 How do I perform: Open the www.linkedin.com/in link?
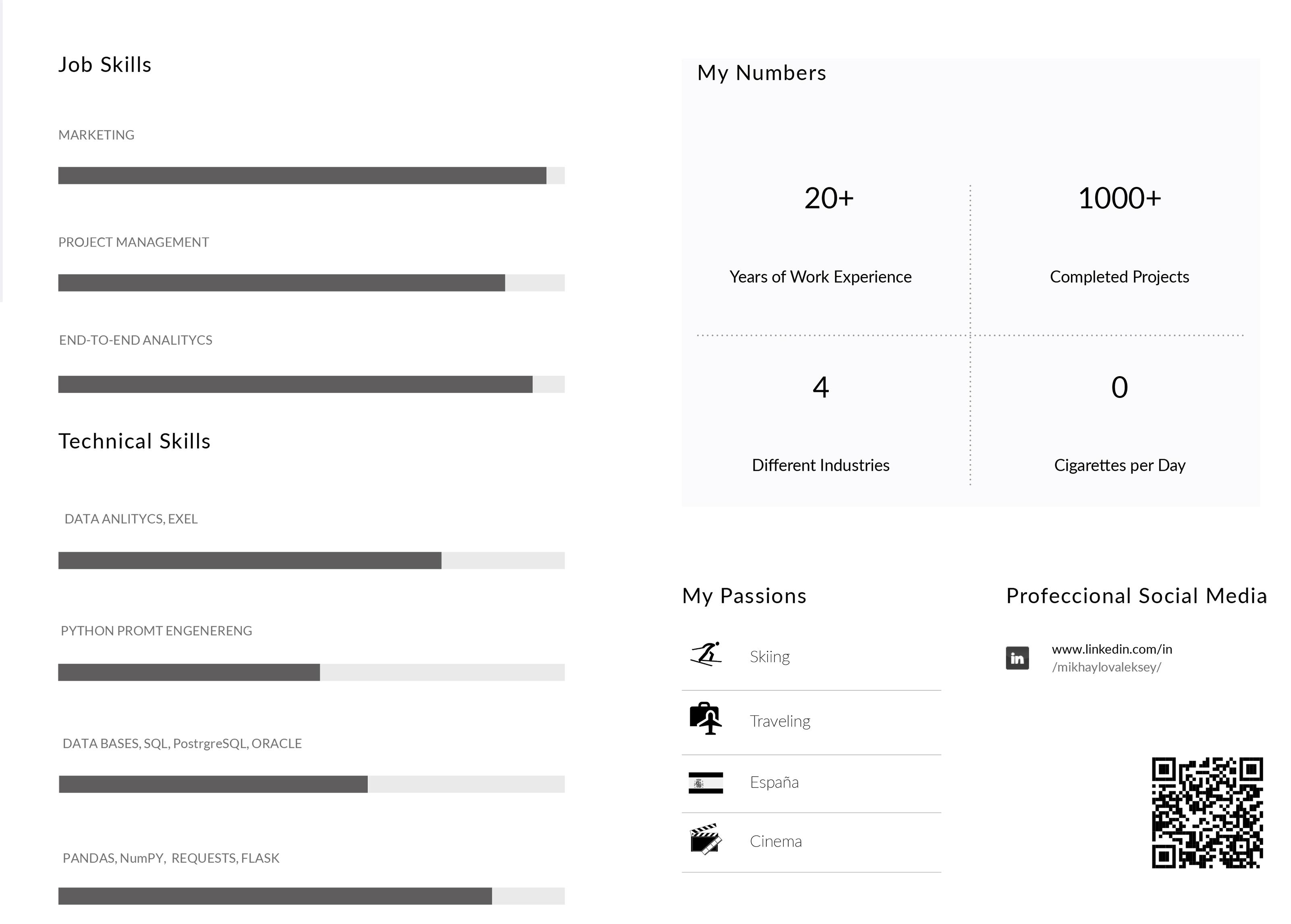[x=1111, y=649]
